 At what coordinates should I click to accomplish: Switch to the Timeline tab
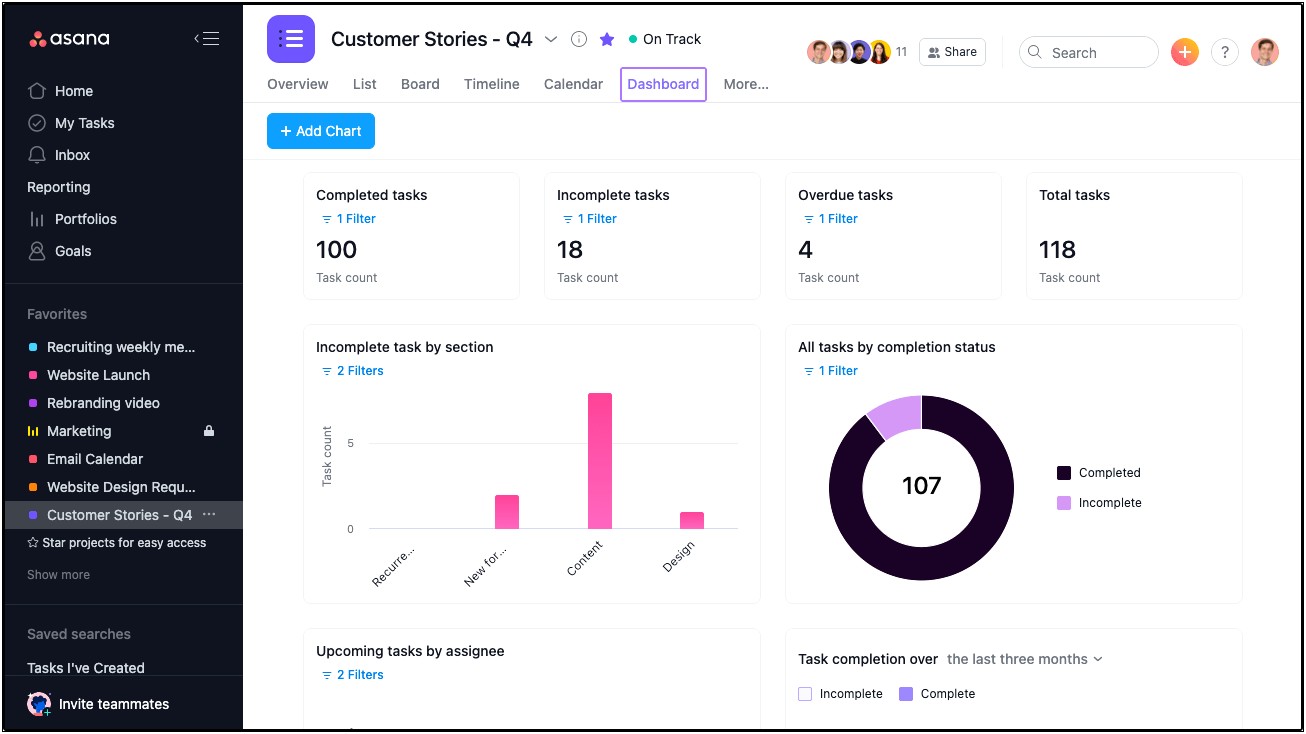[x=492, y=84]
